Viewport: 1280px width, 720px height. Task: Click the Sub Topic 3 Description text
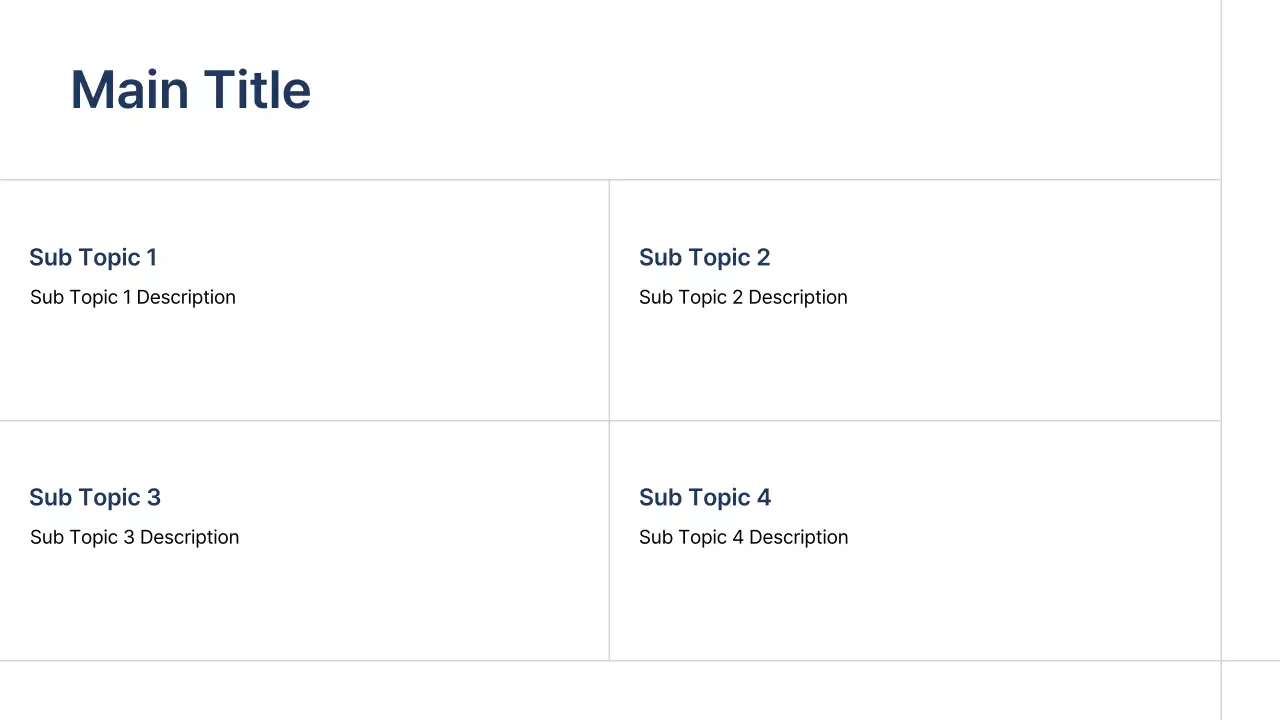coord(134,538)
